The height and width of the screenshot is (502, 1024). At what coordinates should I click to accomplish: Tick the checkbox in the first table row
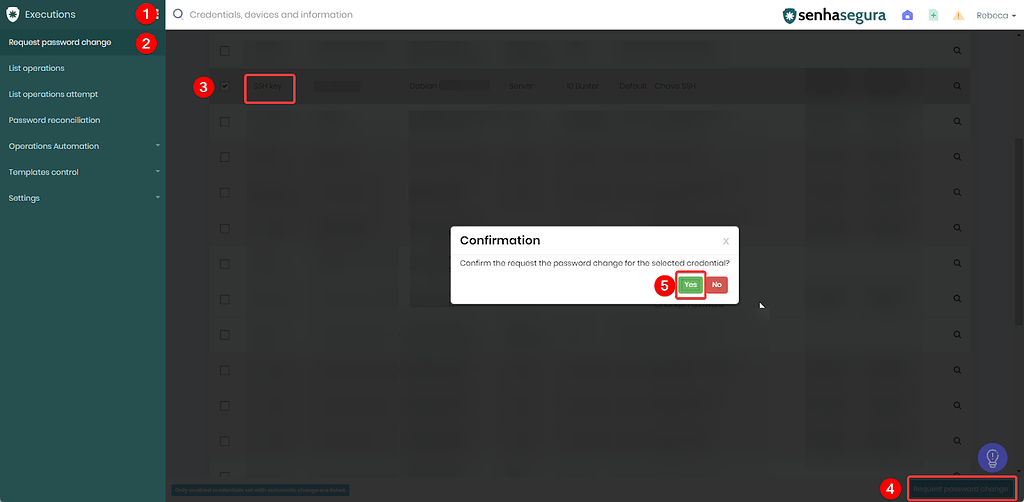click(224, 50)
